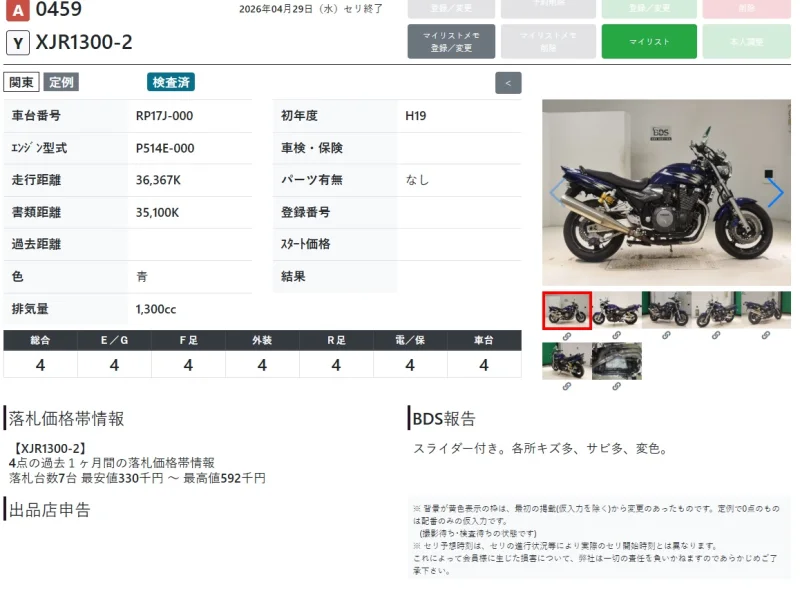Click the 車台番号 label
Image resolution: width=800 pixels, height=600 pixels.
pyautogui.click(x=36, y=116)
